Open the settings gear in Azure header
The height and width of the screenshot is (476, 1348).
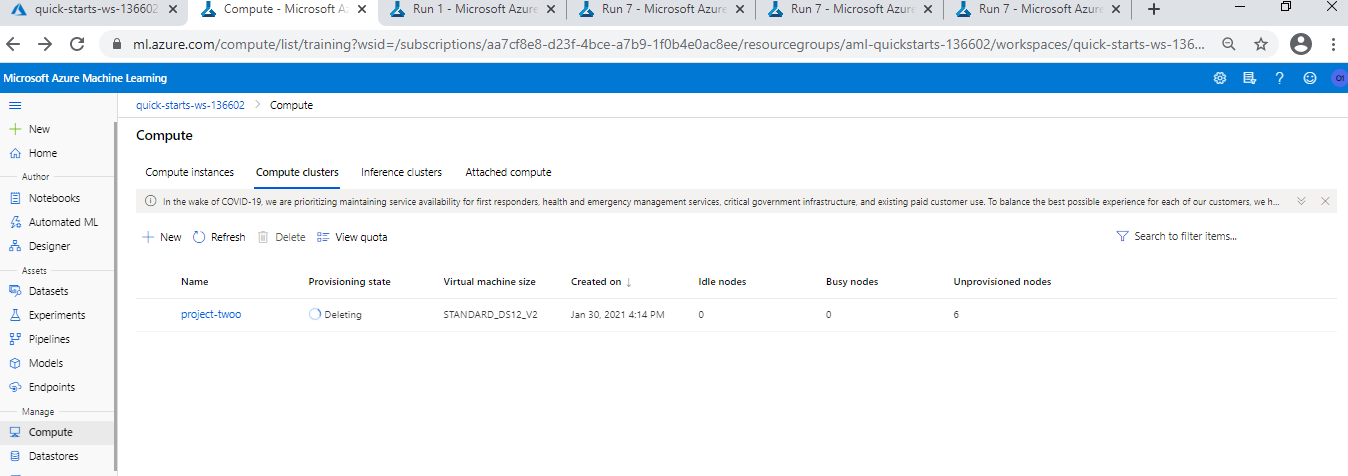click(x=1219, y=78)
